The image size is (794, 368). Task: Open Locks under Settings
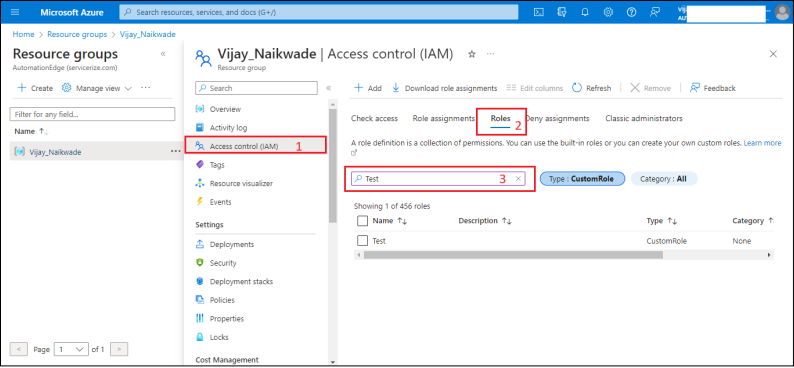(219, 337)
